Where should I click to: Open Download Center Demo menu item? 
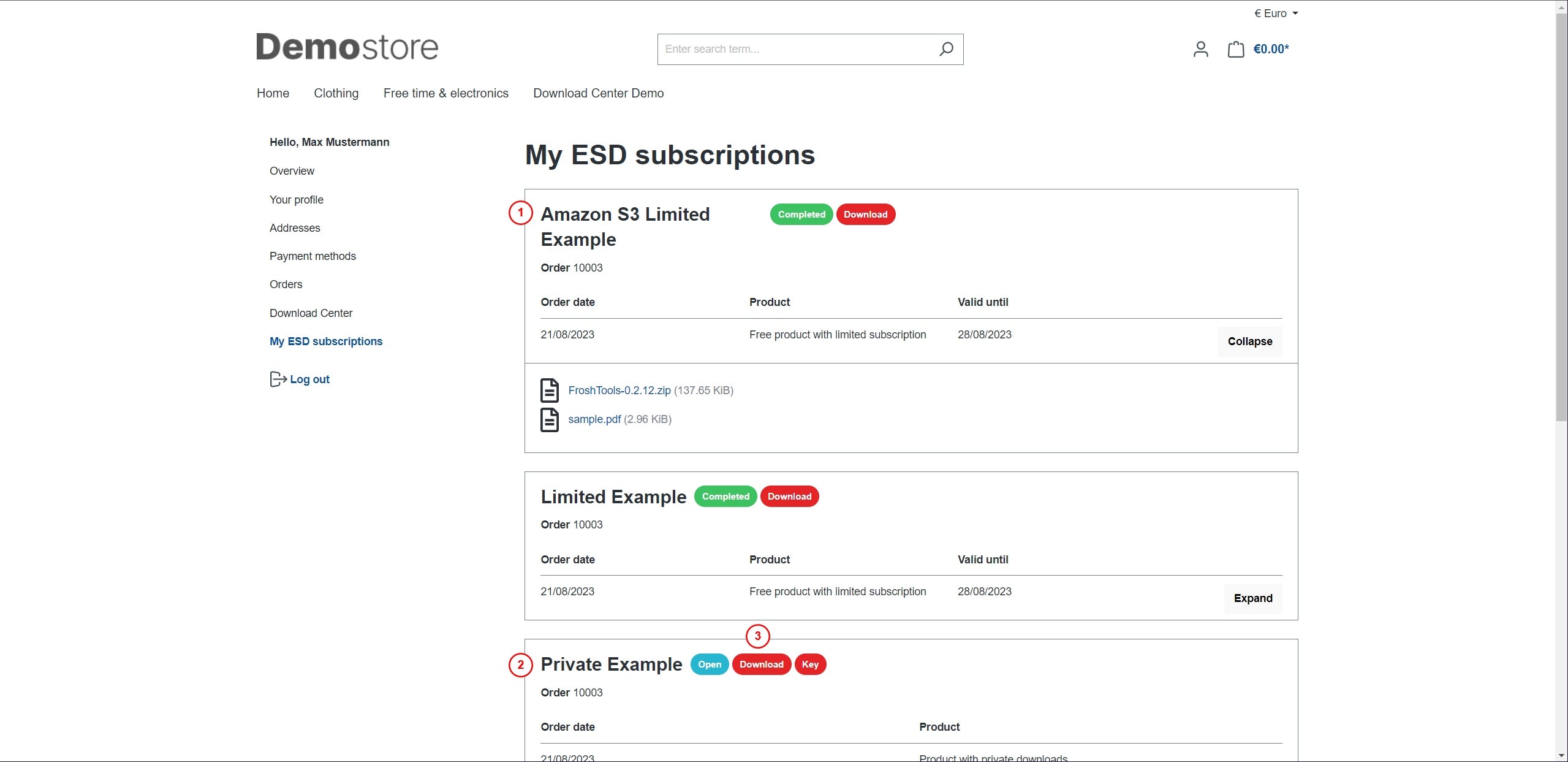599,93
